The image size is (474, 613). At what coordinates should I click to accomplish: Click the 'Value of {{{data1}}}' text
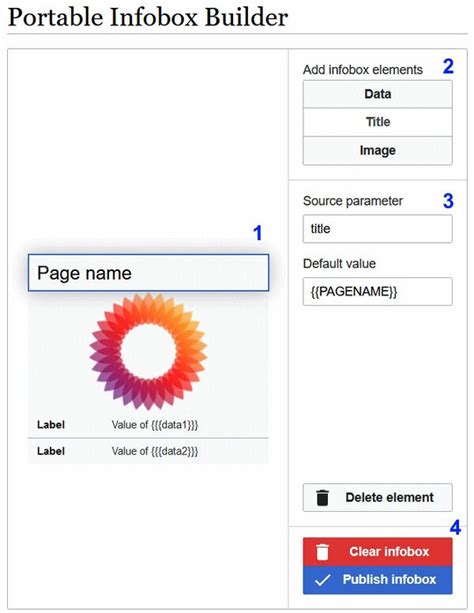(155, 425)
